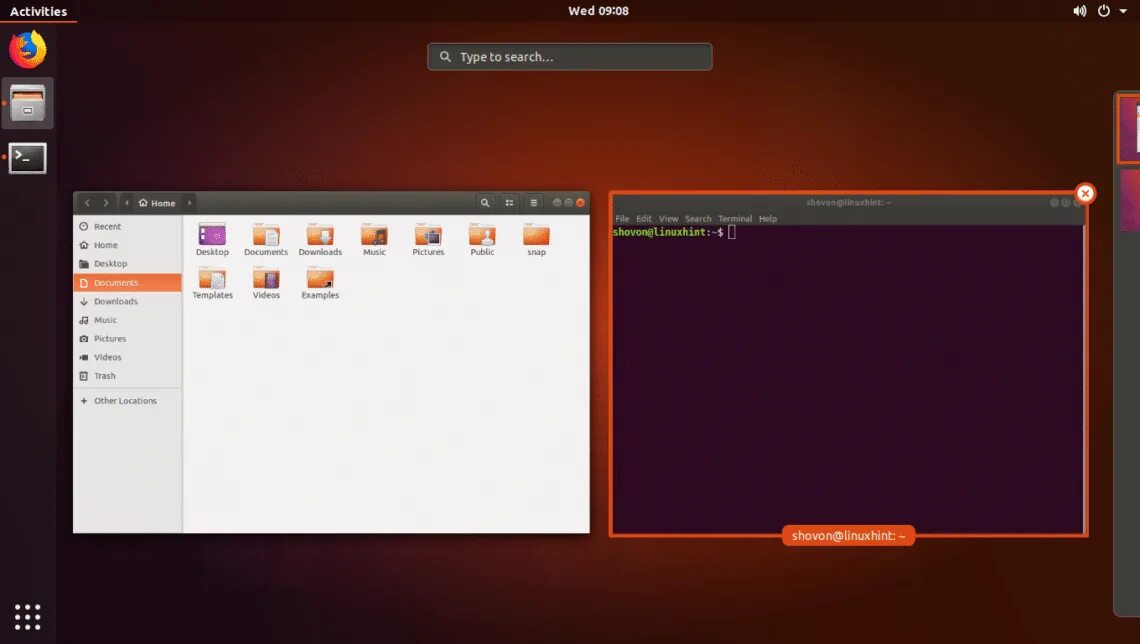The width and height of the screenshot is (1140, 644).
Task: Expand the system menu arrow
Action: (x=1123, y=11)
